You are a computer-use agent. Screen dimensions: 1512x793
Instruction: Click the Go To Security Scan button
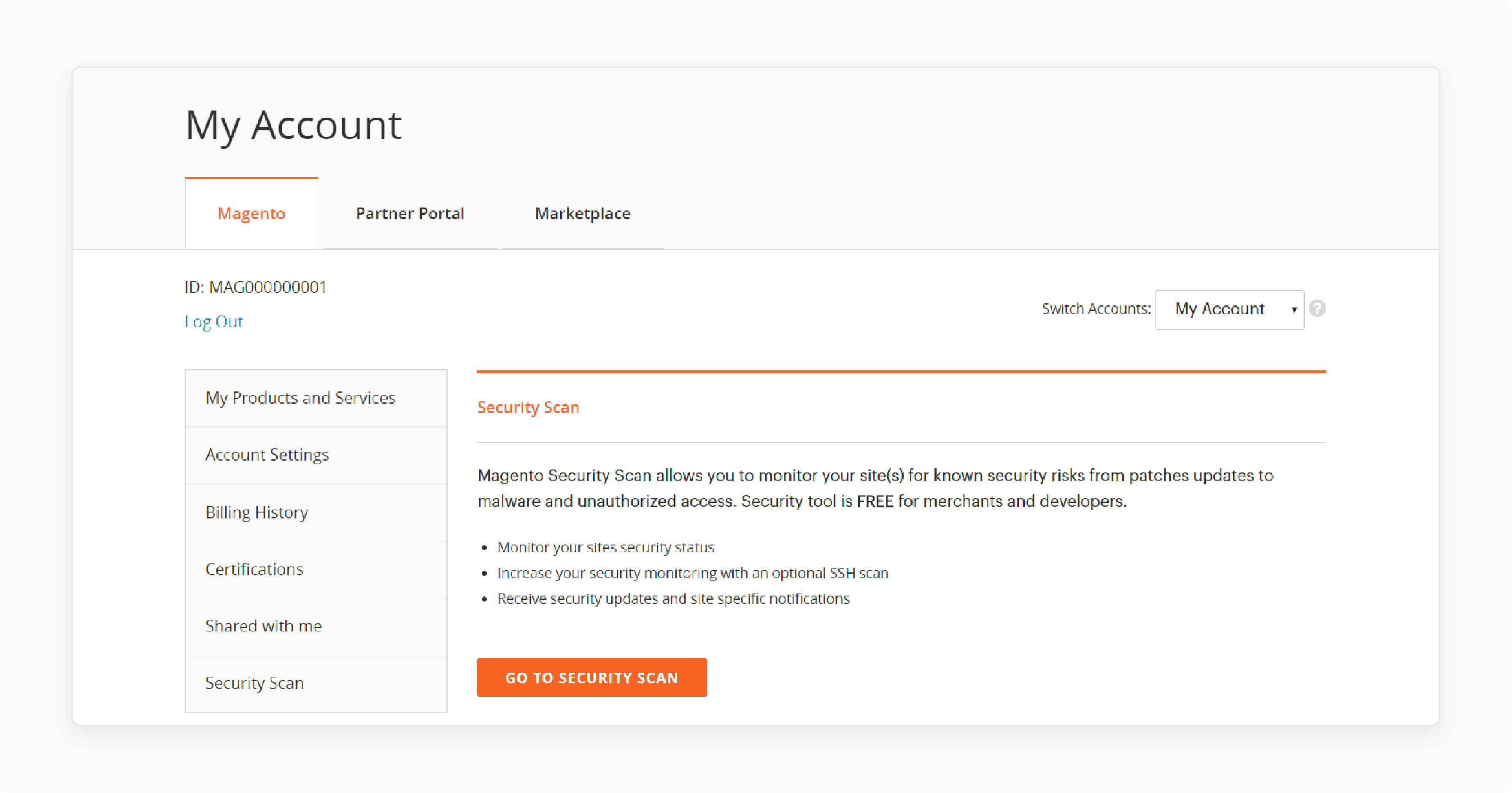[x=591, y=677]
